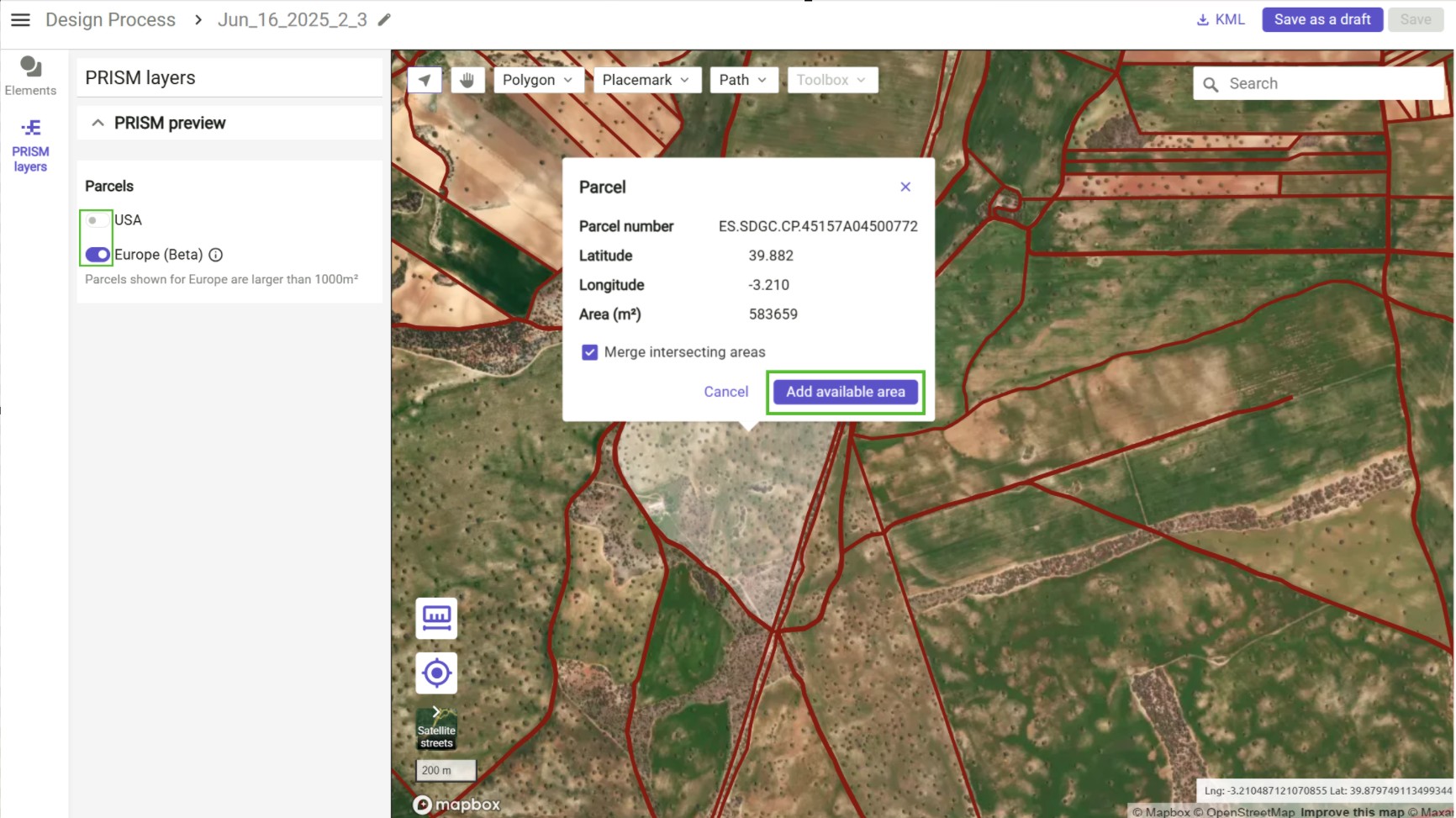Click the PRISM layers panel heading

pos(140,78)
